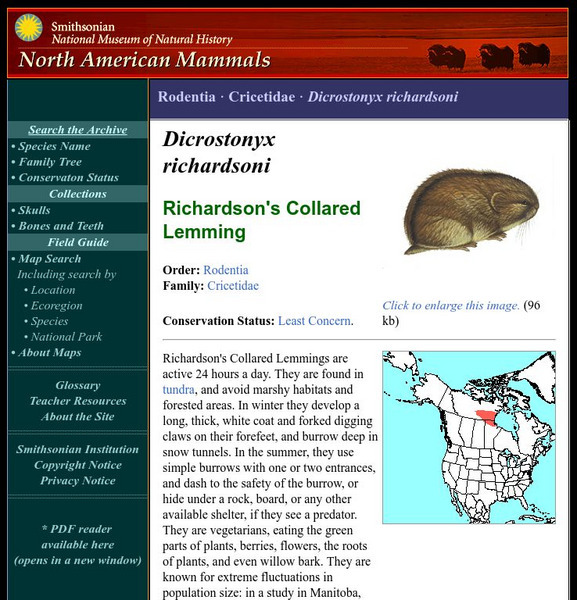Search the map by Ecoregion
The image size is (577, 600).
[x=57, y=306]
